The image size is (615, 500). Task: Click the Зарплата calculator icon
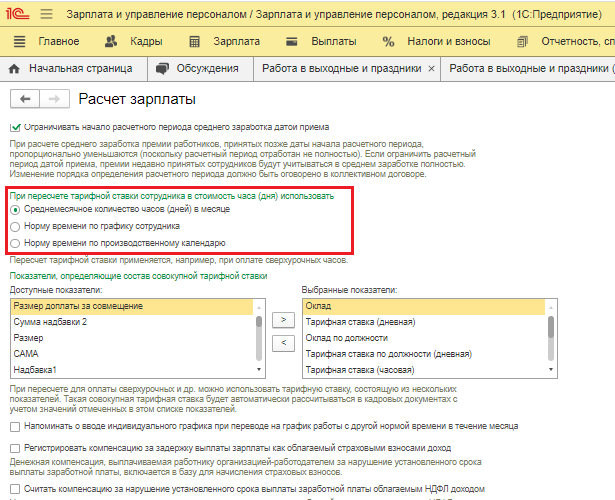195,42
